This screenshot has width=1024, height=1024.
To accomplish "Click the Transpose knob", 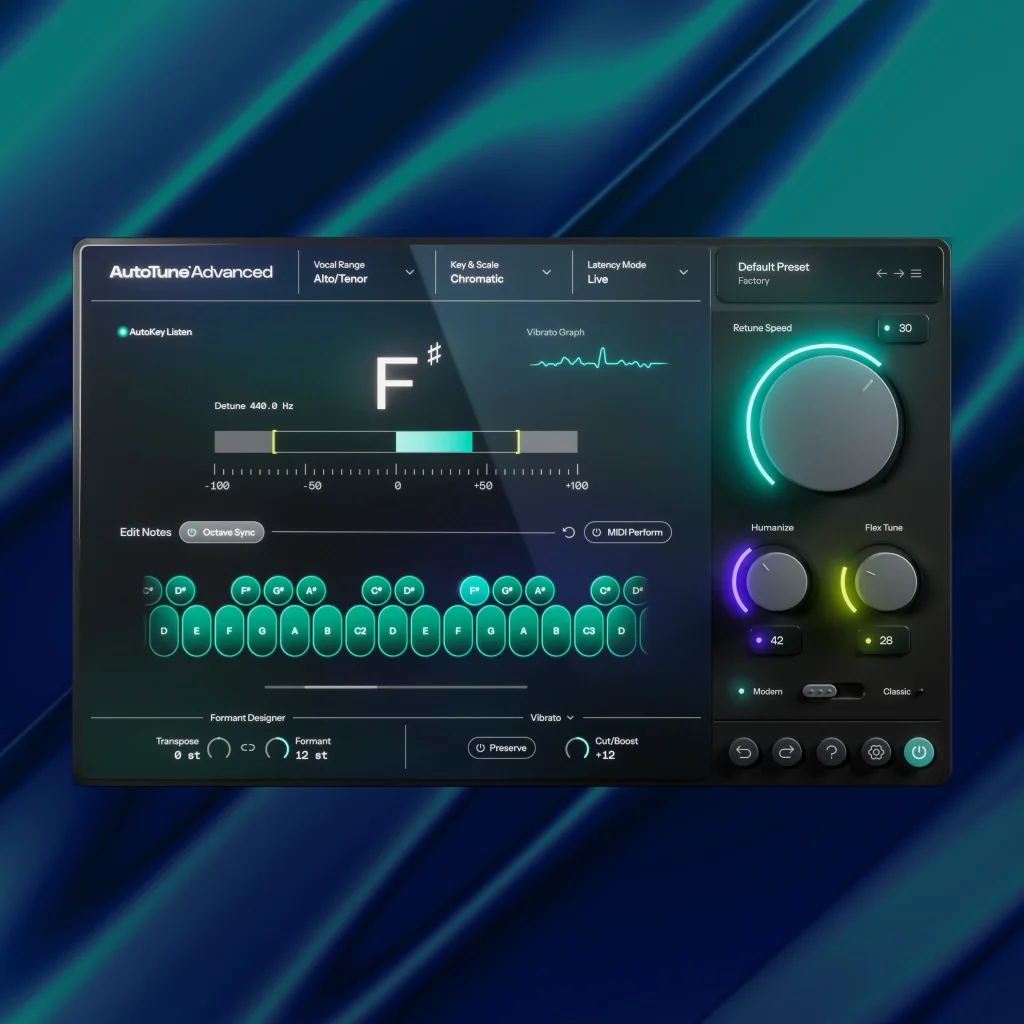I will click(219, 748).
